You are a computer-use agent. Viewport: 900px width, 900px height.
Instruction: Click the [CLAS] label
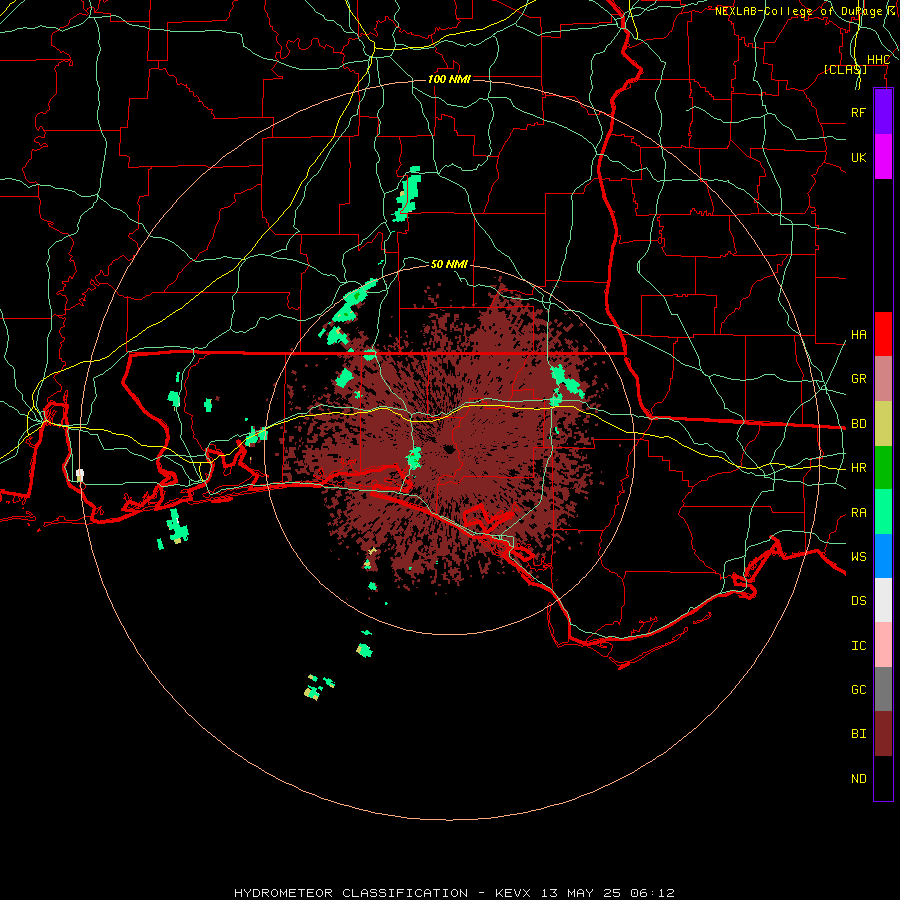coord(845,69)
